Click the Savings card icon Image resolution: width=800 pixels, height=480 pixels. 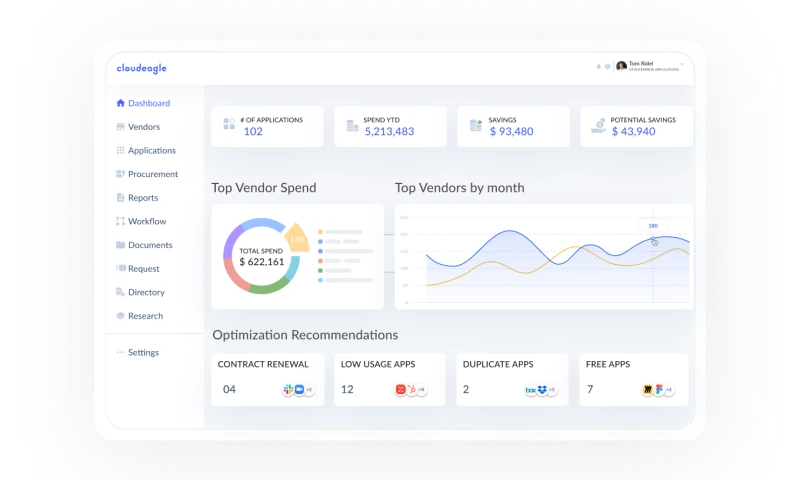pos(476,126)
